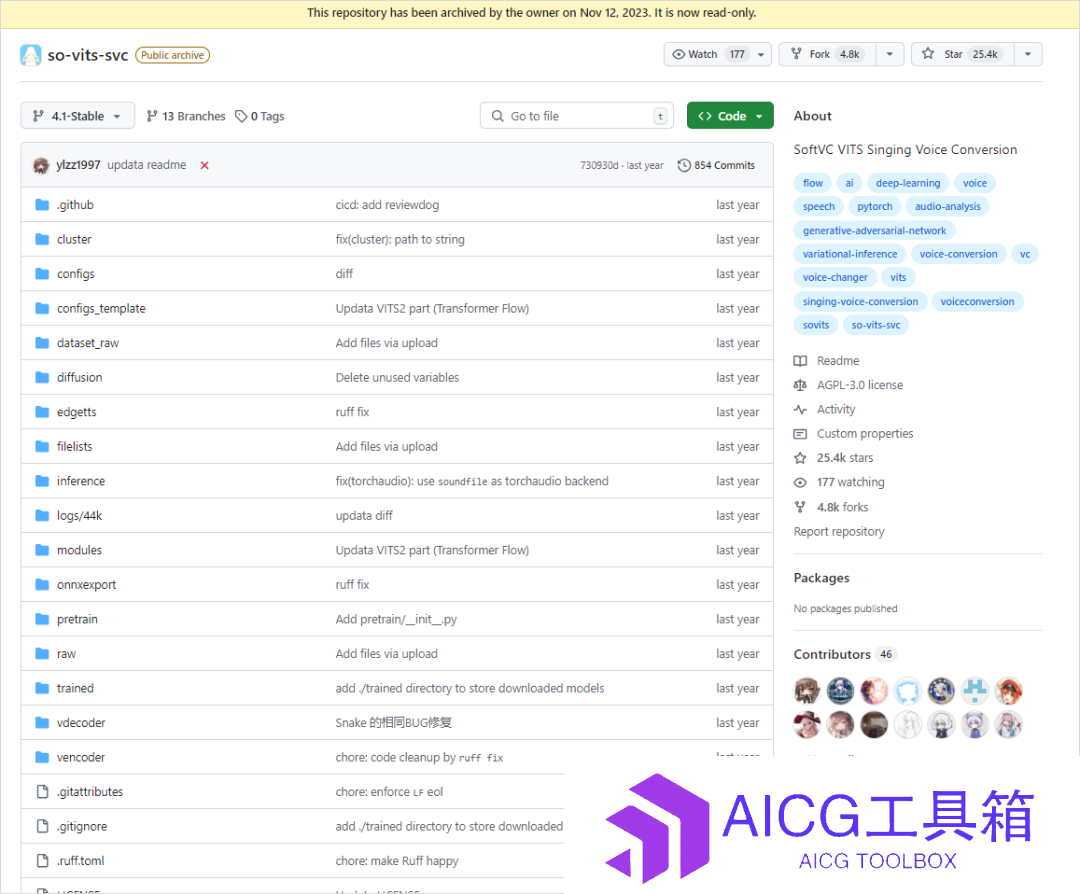Viewport: 1080px width, 894px height.
Task: Click the .gitattributes file icon
Action: click(42, 792)
